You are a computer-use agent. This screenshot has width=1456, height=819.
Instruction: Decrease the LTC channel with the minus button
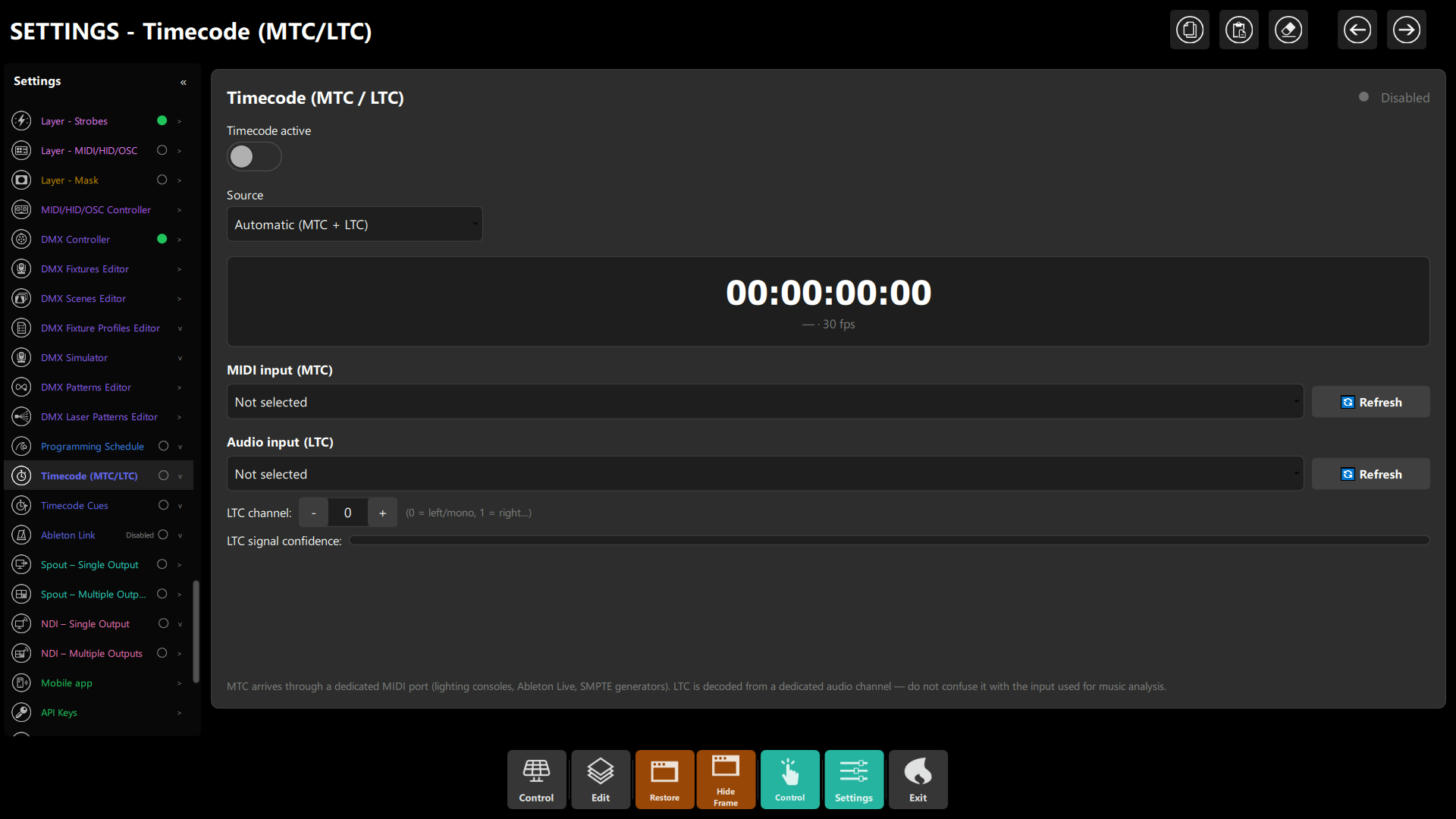pyautogui.click(x=313, y=513)
